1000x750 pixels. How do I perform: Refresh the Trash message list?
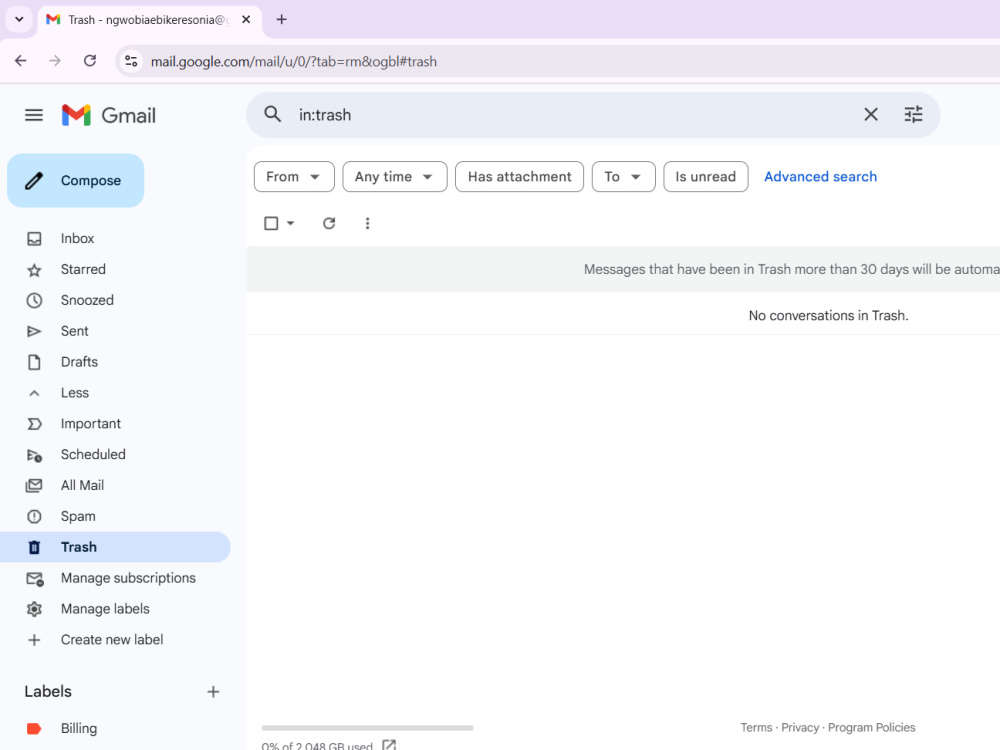point(329,223)
